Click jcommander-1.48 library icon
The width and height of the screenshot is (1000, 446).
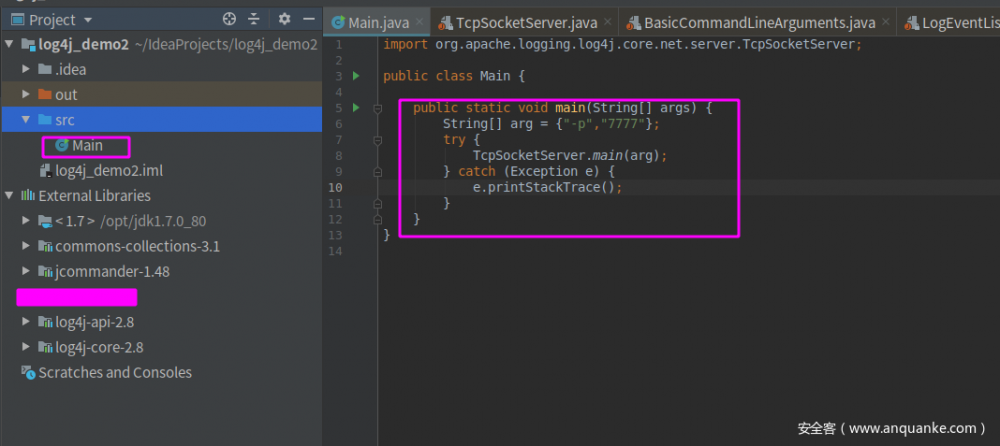(x=45, y=272)
